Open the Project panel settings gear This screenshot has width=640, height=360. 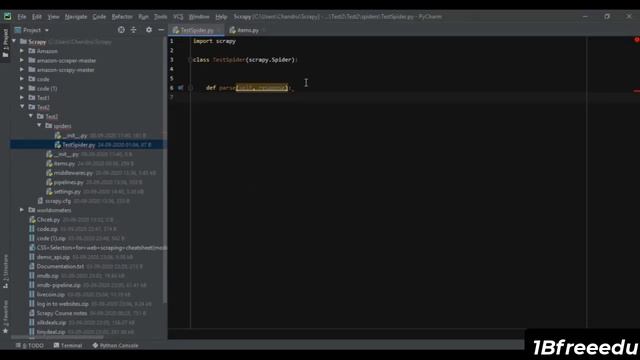(149, 30)
